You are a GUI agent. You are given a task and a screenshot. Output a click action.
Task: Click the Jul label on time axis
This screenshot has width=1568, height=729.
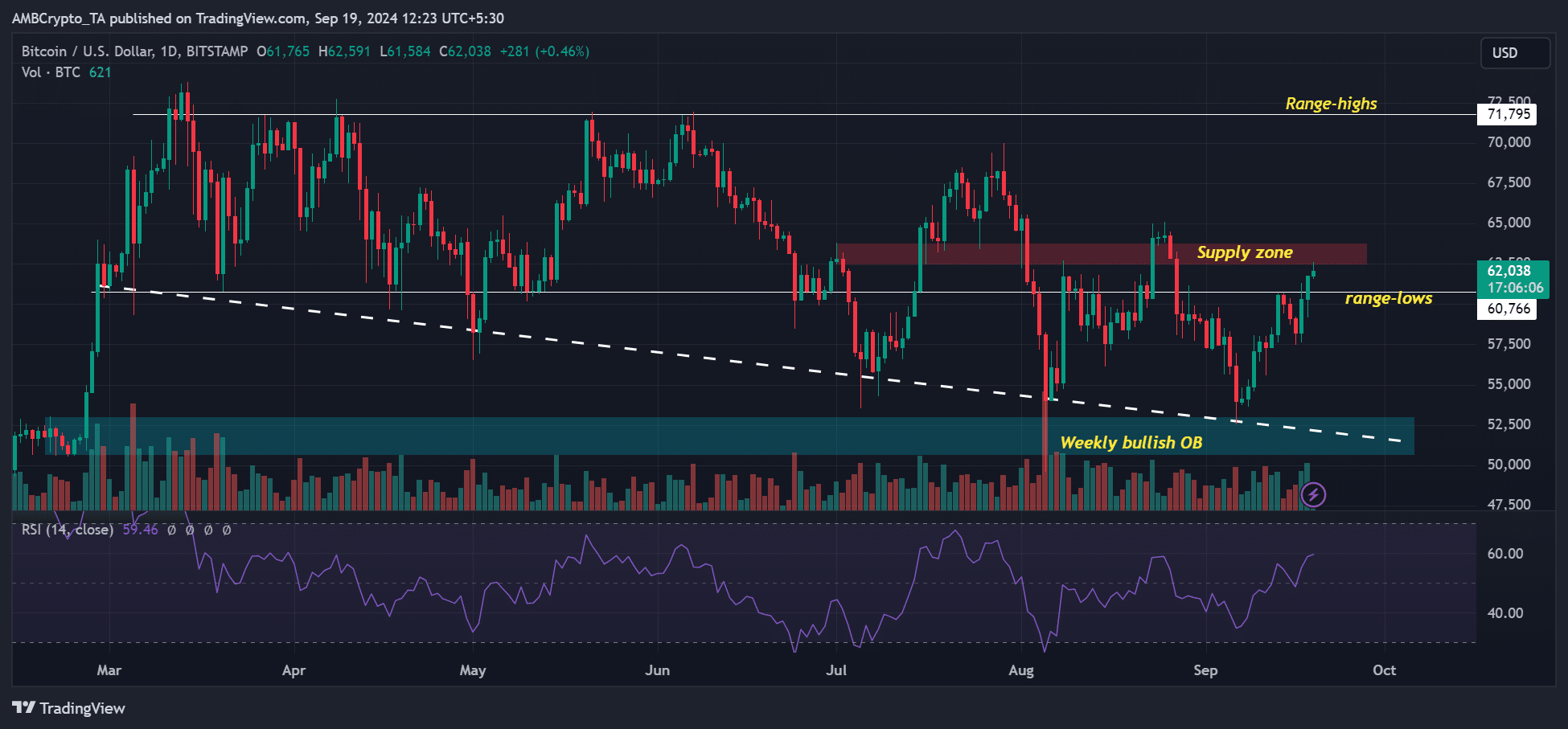(836, 670)
